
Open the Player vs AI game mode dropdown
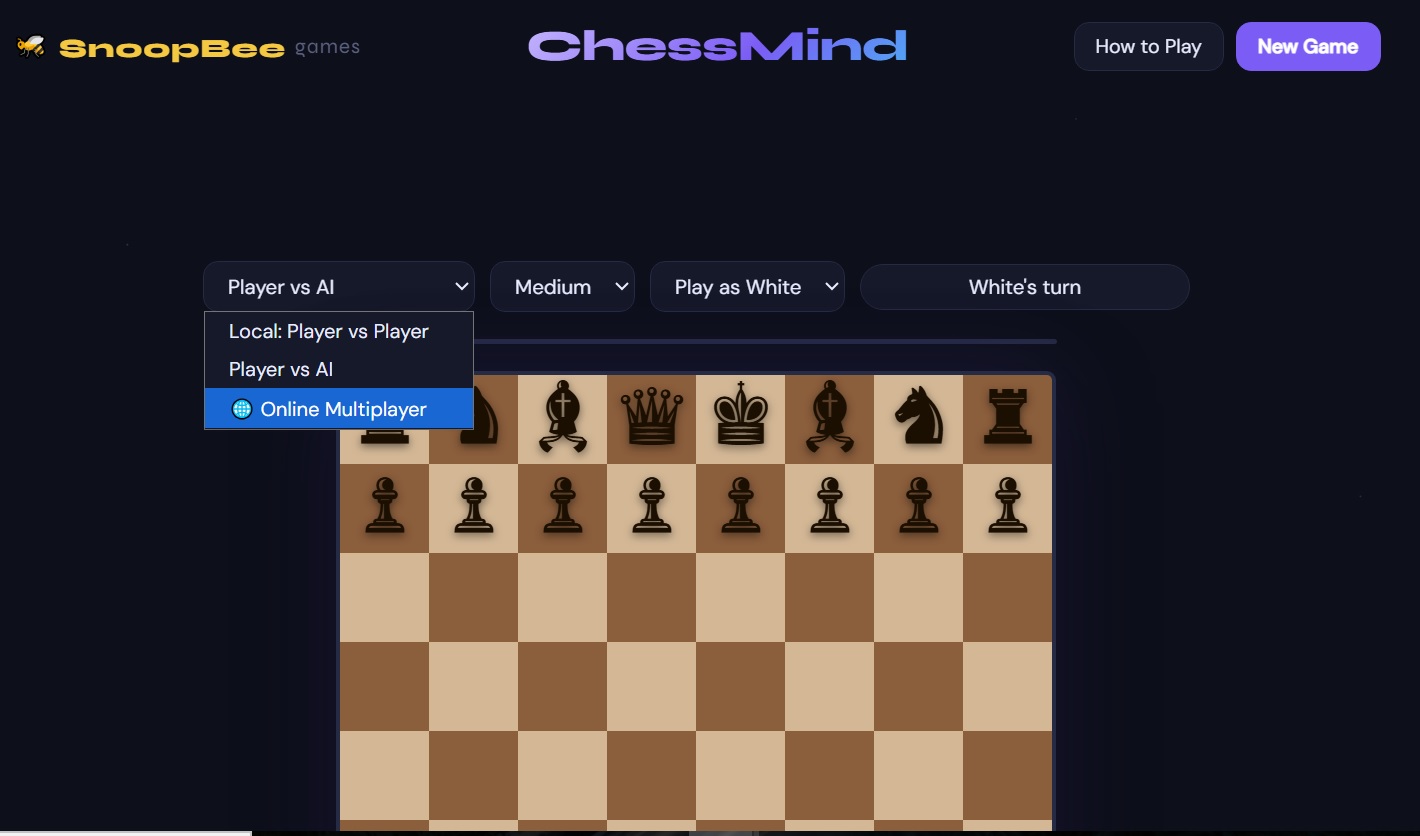pos(339,287)
